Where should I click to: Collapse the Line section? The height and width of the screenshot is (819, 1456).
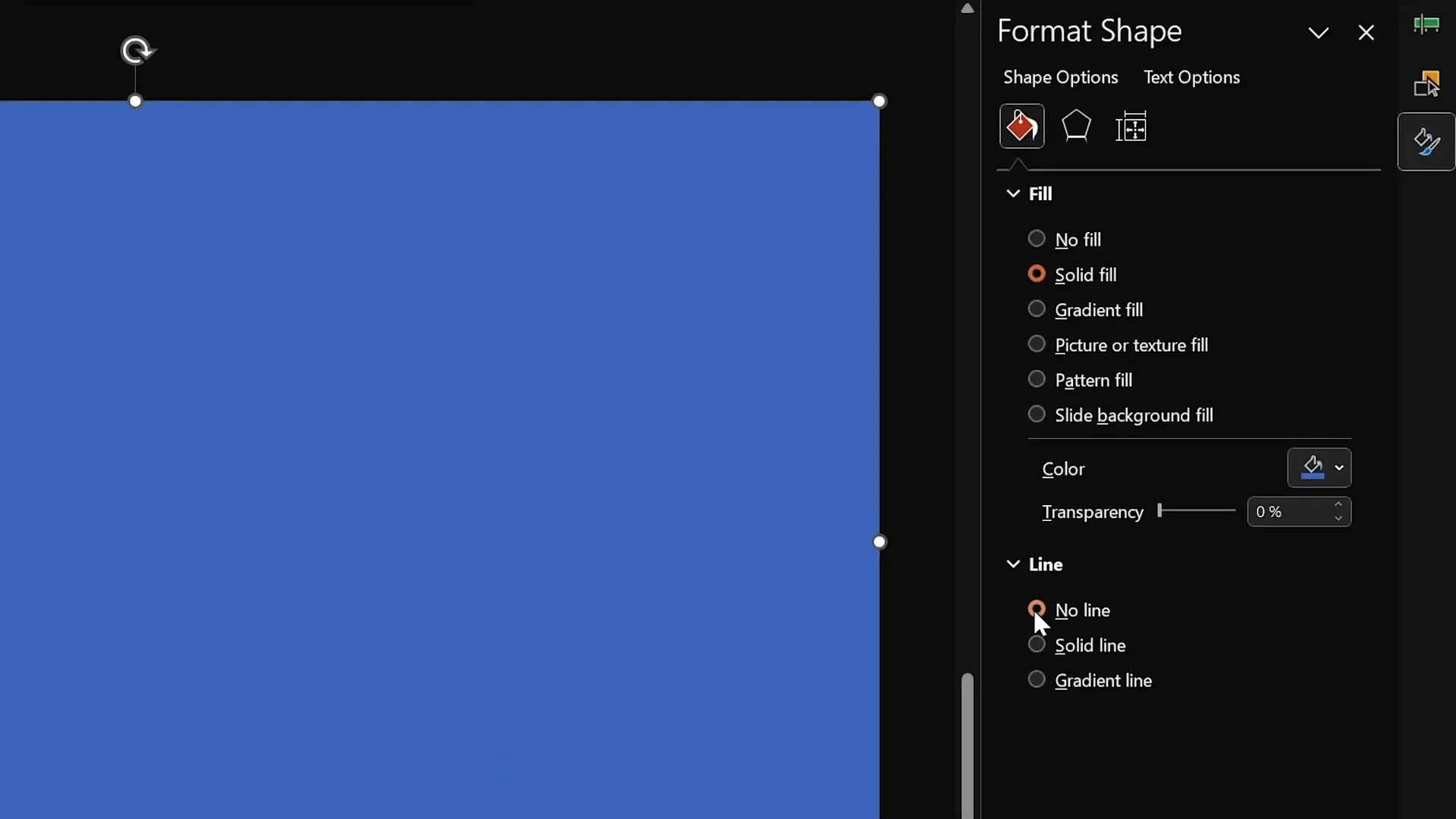[x=1014, y=564]
